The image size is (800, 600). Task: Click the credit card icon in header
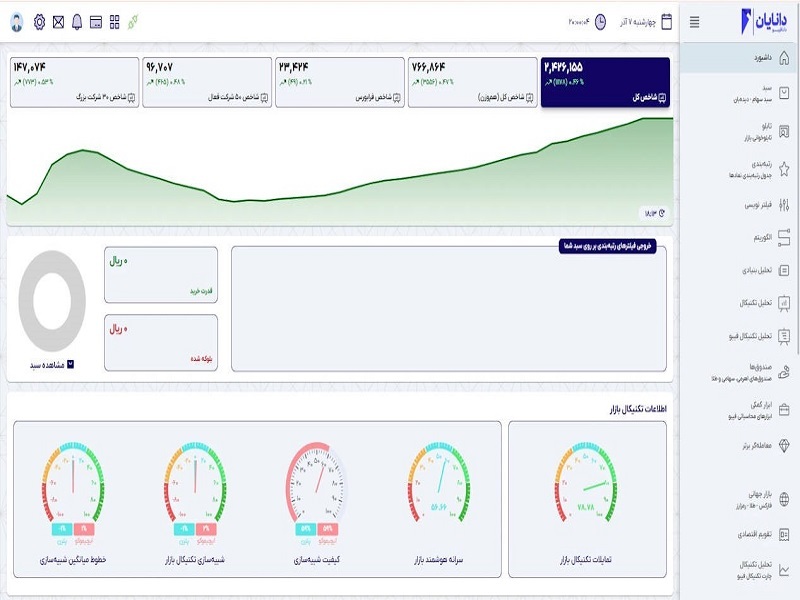click(x=96, y=22)
